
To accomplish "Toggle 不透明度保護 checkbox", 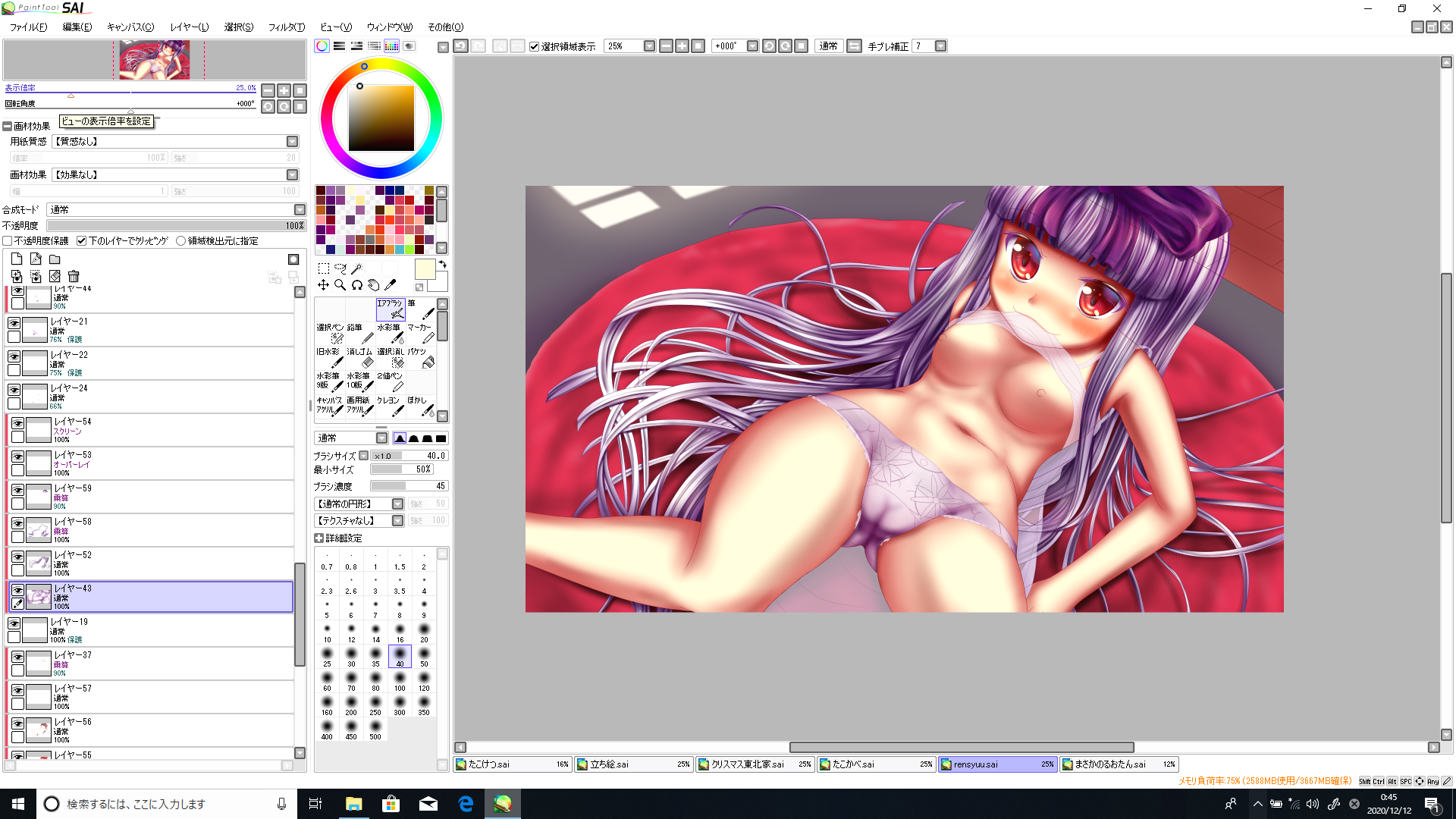I will (8, 241).
